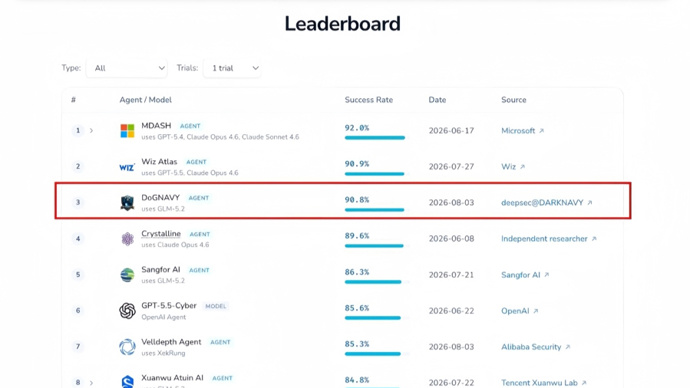
Task: Open the Type dropdown set to All
Action: point(126,68)
